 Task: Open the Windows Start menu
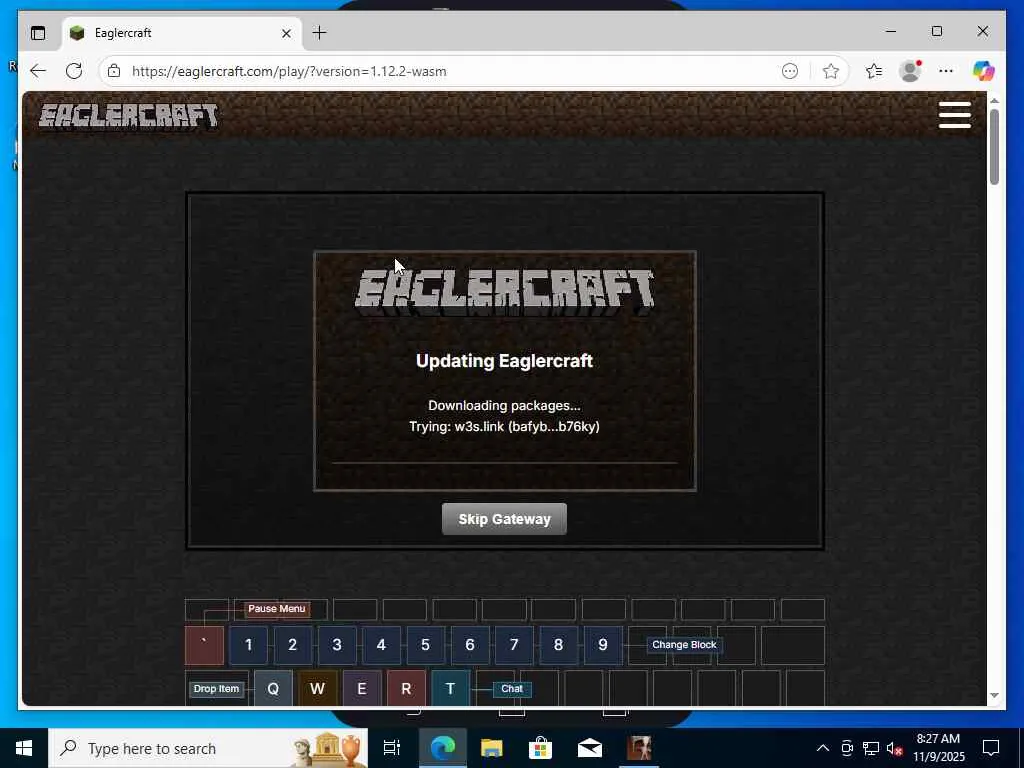(24, 748)
